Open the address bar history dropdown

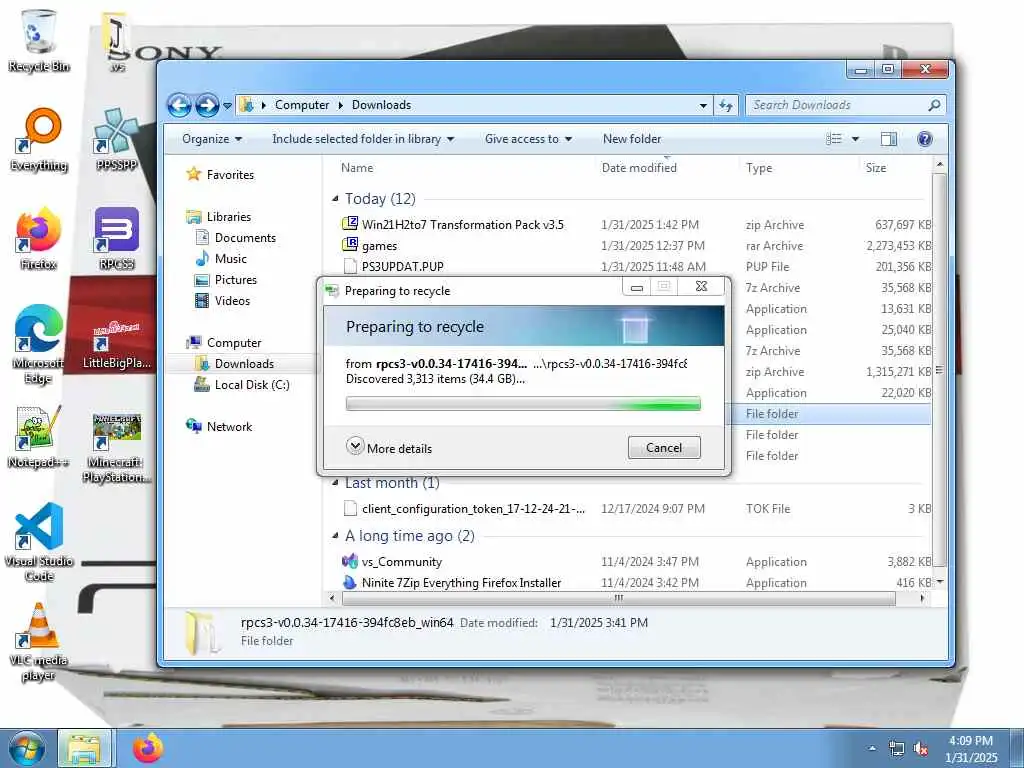click(x=703, y=105)
